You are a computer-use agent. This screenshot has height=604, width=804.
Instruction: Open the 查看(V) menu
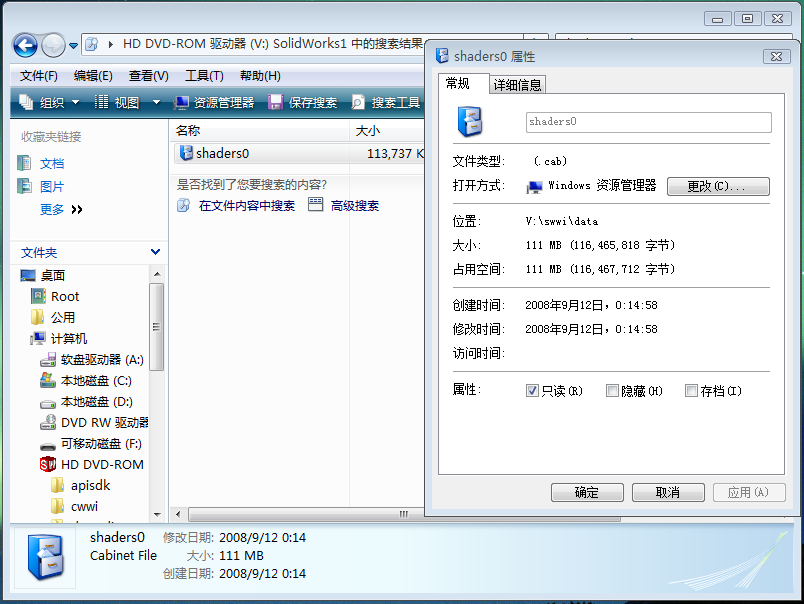click(148, 76)
